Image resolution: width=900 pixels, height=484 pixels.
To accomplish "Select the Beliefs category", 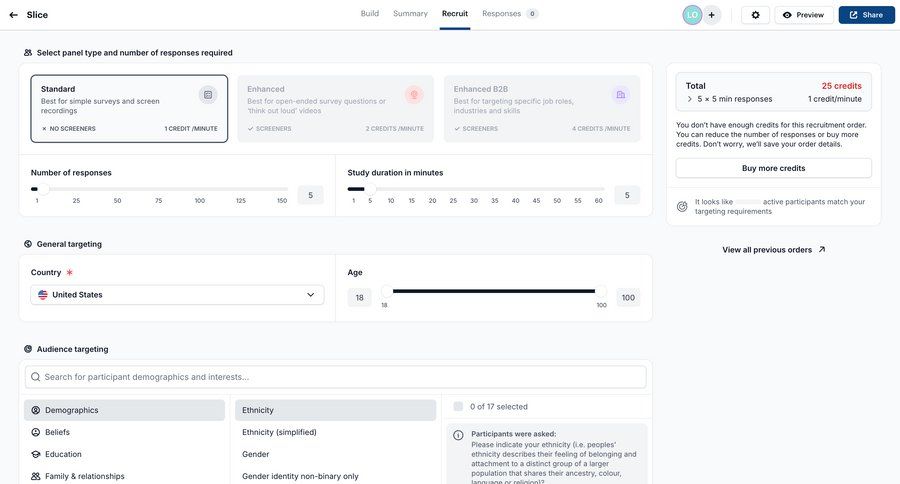I will pyautogui.click(x=125, y=432).
